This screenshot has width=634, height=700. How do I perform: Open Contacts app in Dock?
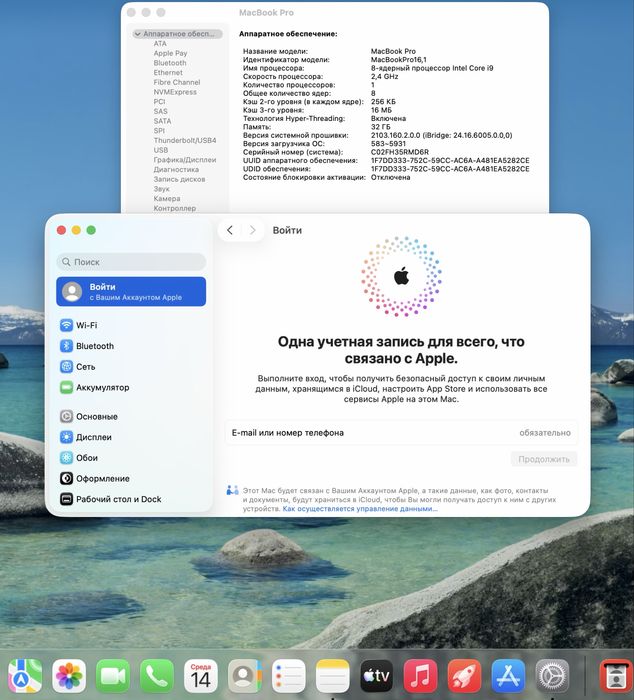[245, 676]
